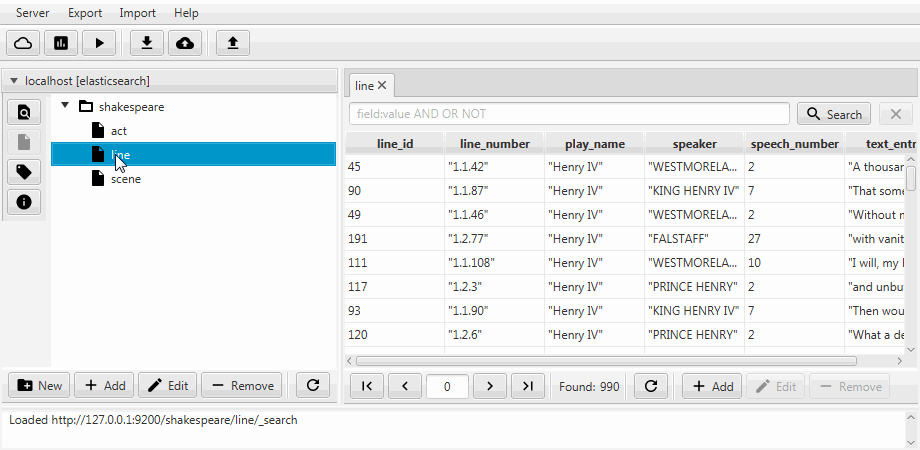Open the Server menu

pyautogui.click(x=33, y=13)
